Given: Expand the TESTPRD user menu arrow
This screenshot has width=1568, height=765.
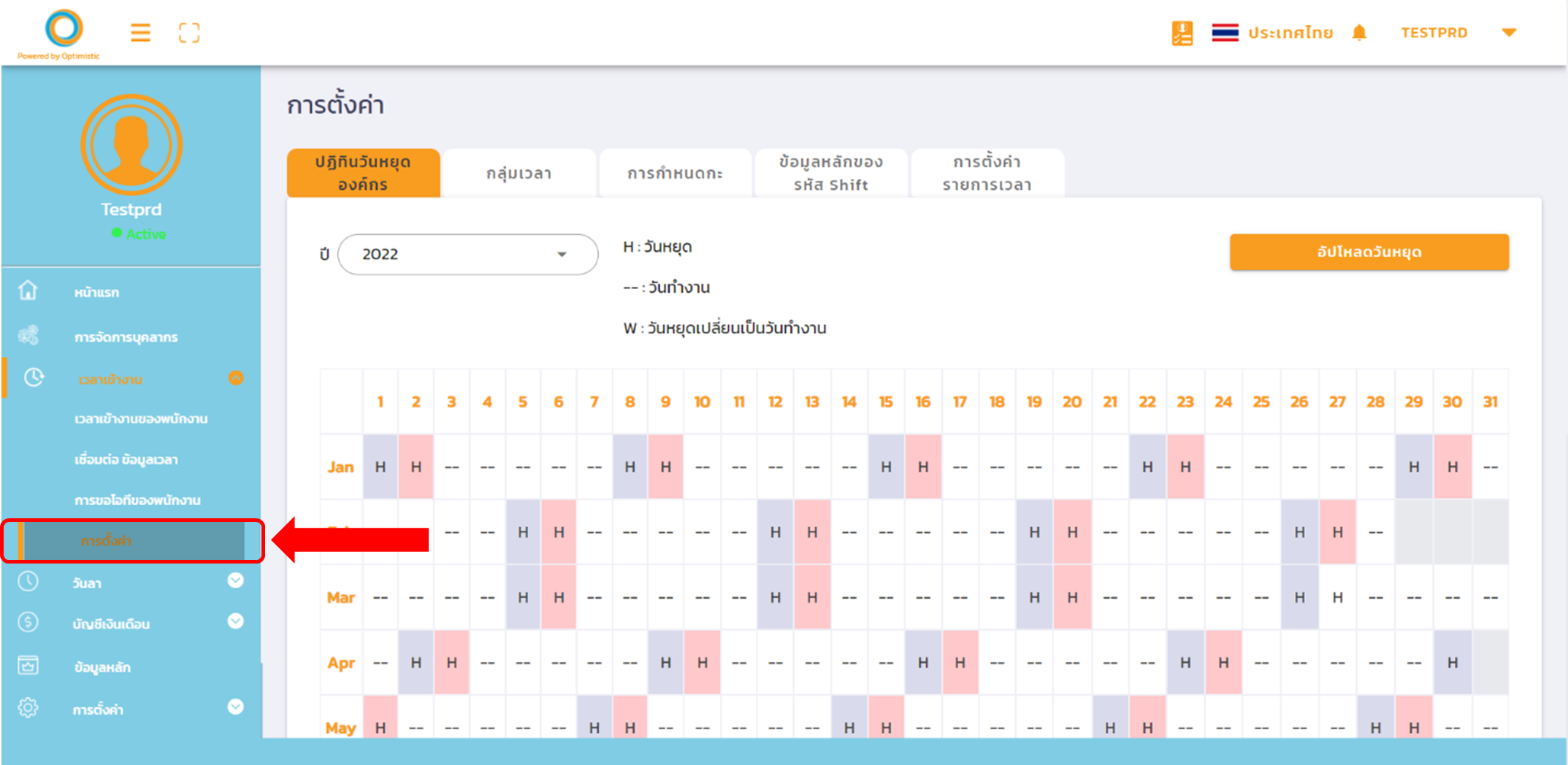Looking at the screenshot, I should pyautogui.click(x=1509, y=33).
